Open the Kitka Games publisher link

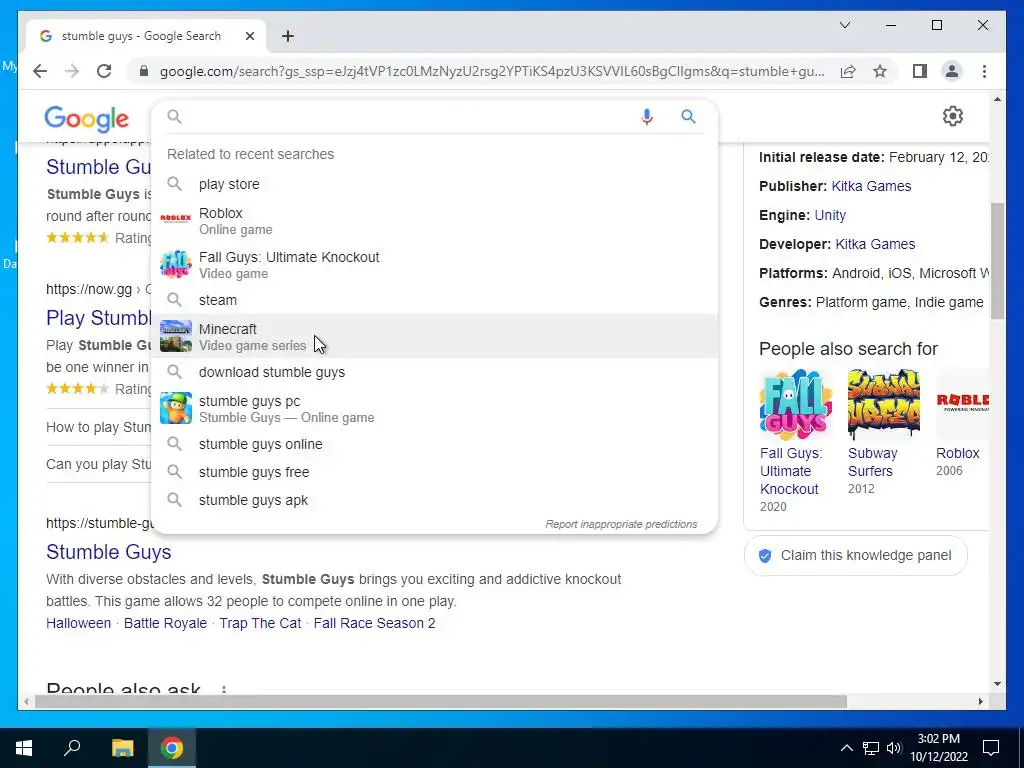click(x=871, y=186)
